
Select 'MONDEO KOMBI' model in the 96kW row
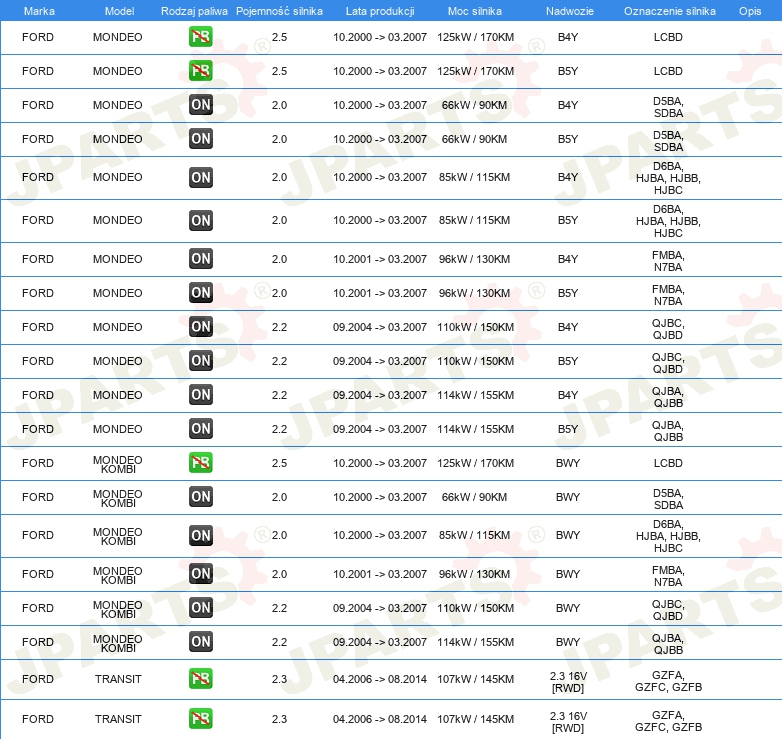(x=118, y=575)
